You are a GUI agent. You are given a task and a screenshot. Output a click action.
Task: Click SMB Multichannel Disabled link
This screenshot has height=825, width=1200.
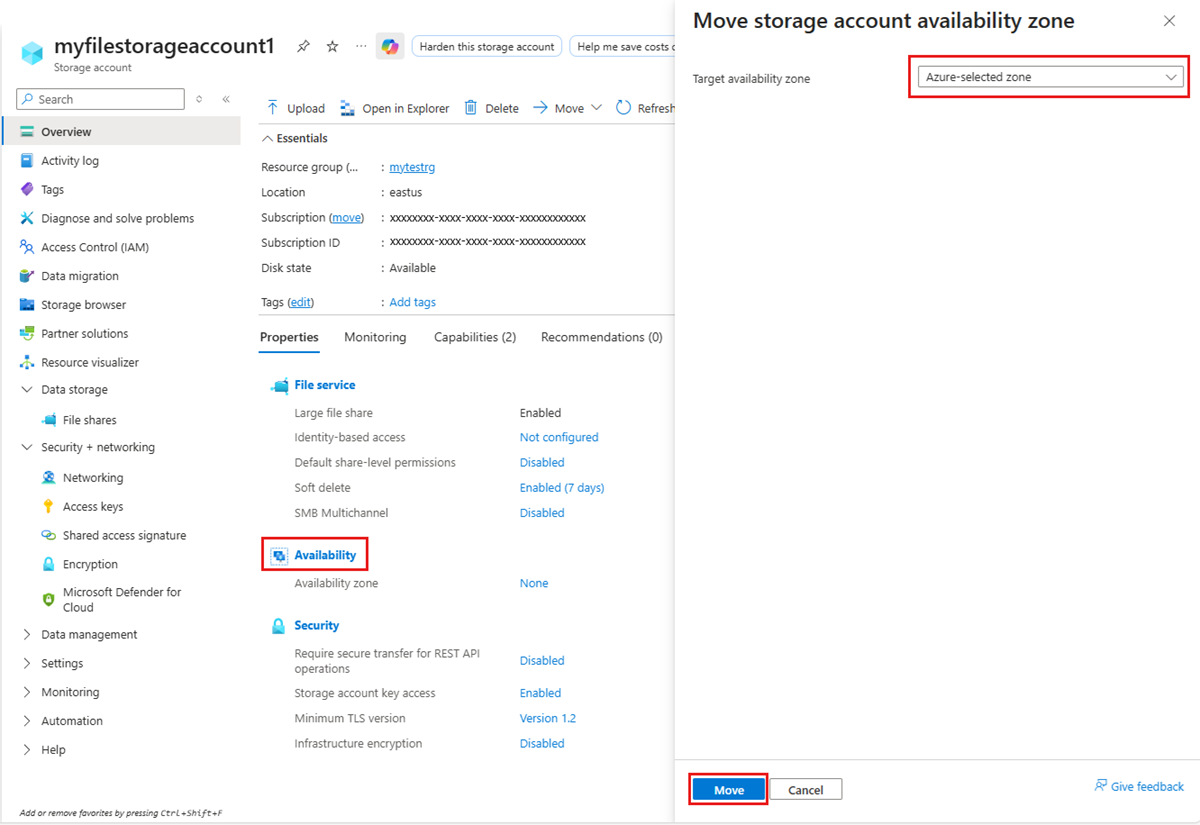(x=542, y=513)
